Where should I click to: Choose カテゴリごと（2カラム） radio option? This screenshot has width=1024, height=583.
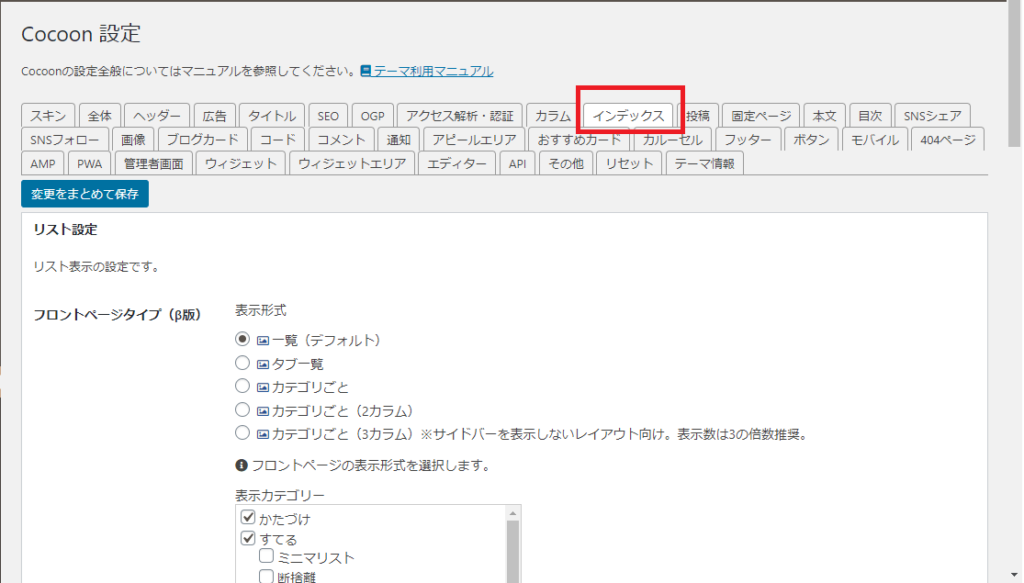point(242,409)
